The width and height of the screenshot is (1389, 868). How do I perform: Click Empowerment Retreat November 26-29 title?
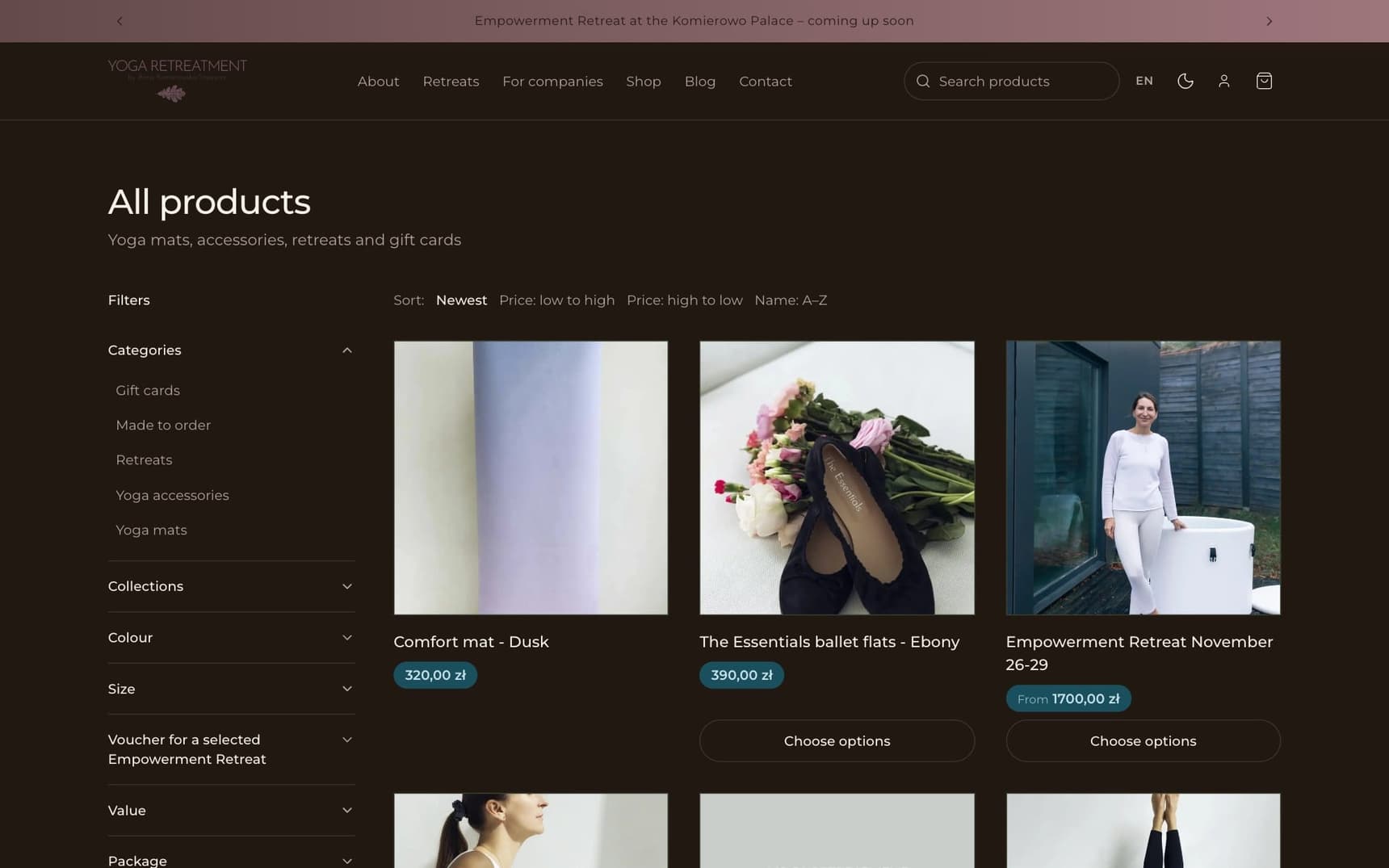1139,653
